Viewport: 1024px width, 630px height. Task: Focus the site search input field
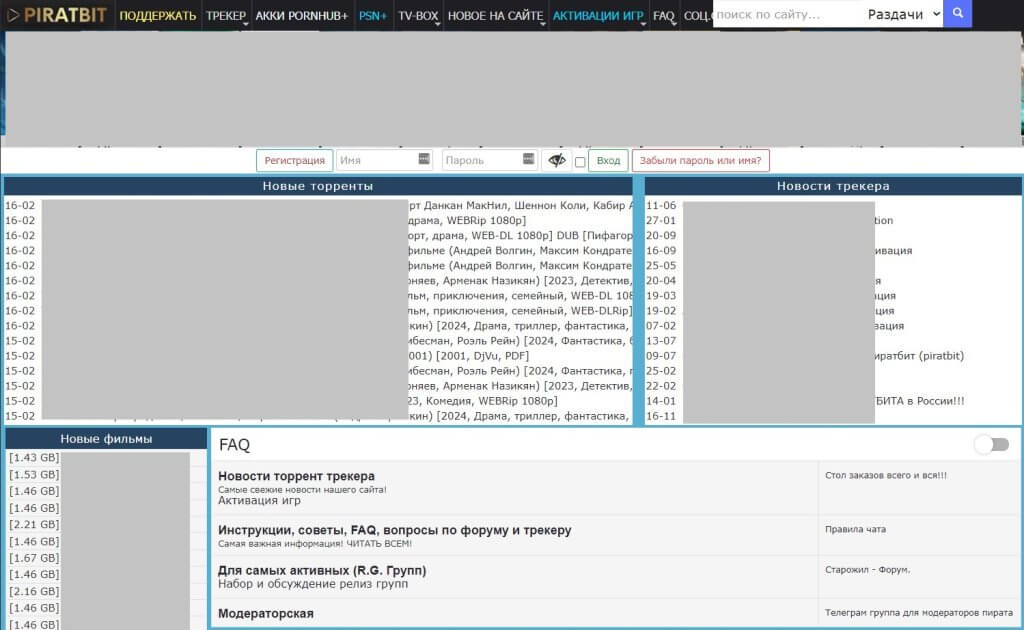pyautogui.click(x=785, y=14)
